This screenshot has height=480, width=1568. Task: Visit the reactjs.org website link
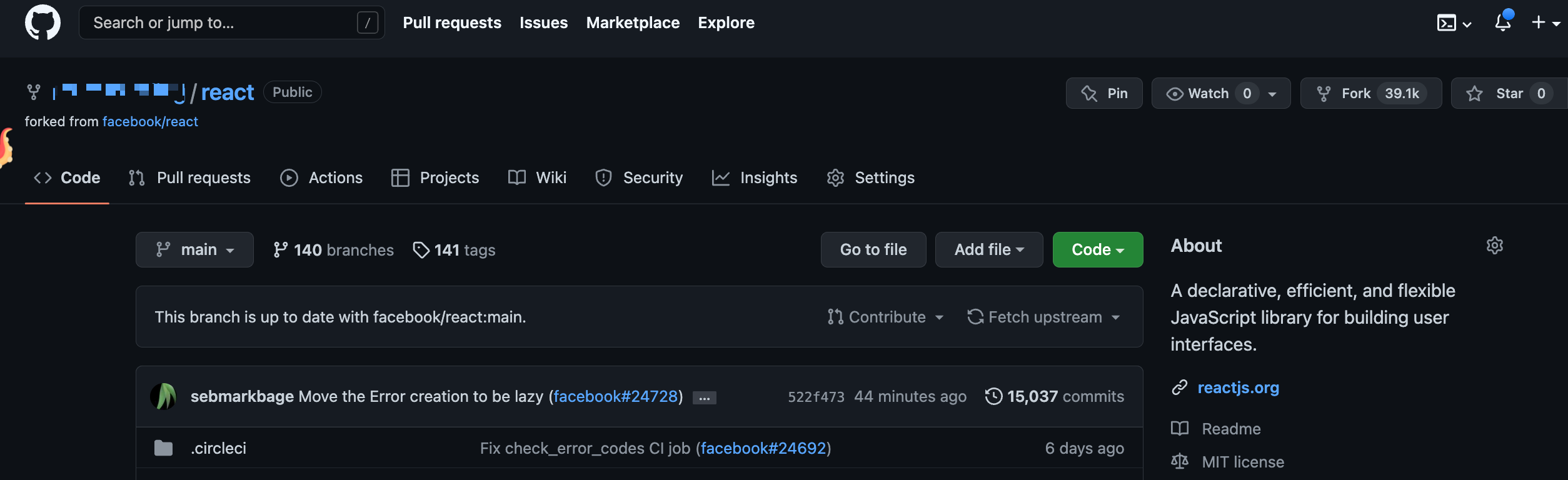1238,387
